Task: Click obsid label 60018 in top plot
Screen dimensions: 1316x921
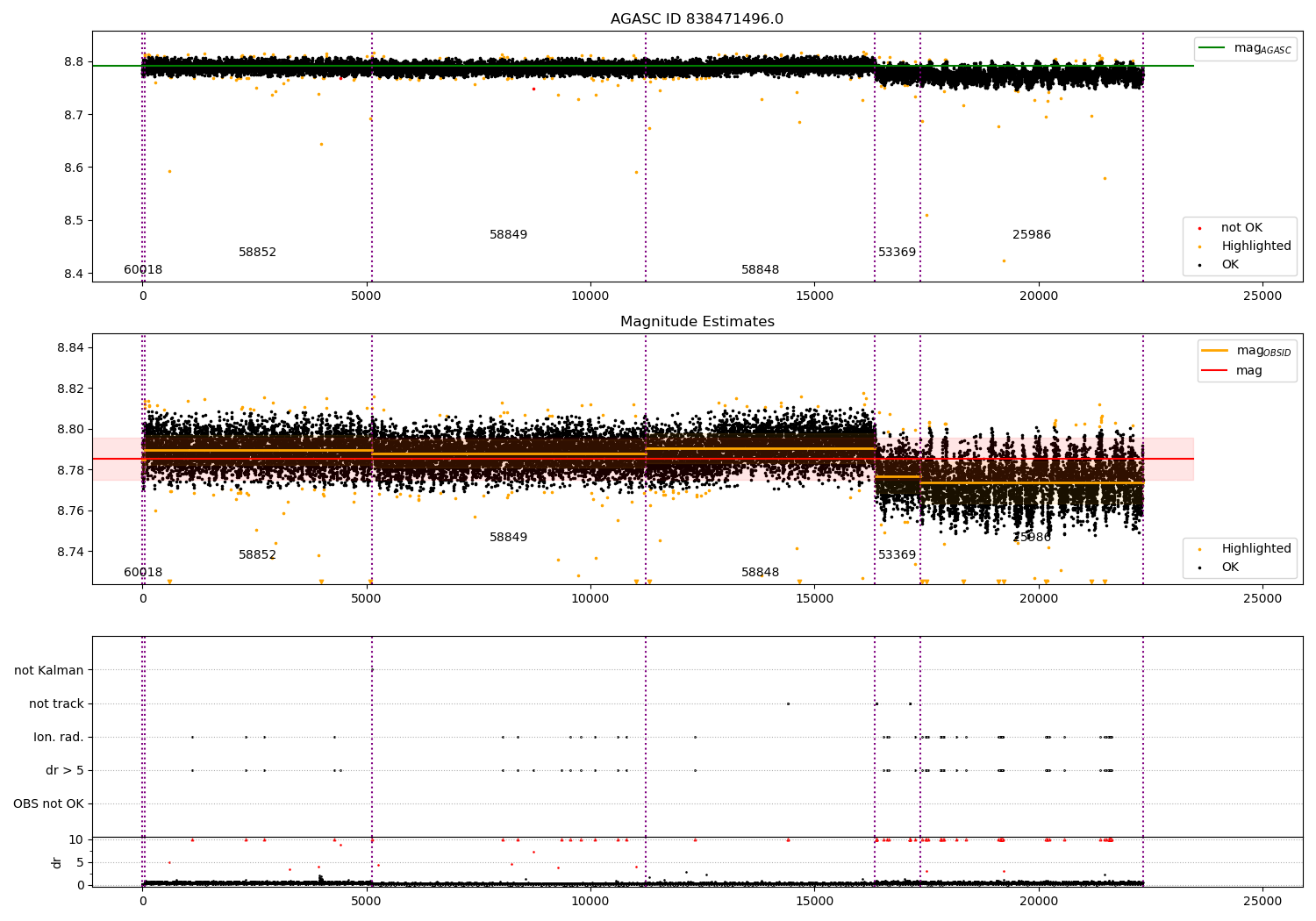Action: click(143, 270)
